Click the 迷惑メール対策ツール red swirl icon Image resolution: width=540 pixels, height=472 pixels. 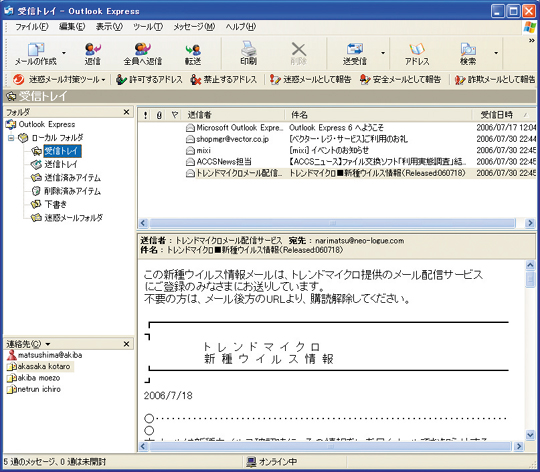(x=18, y=80)
